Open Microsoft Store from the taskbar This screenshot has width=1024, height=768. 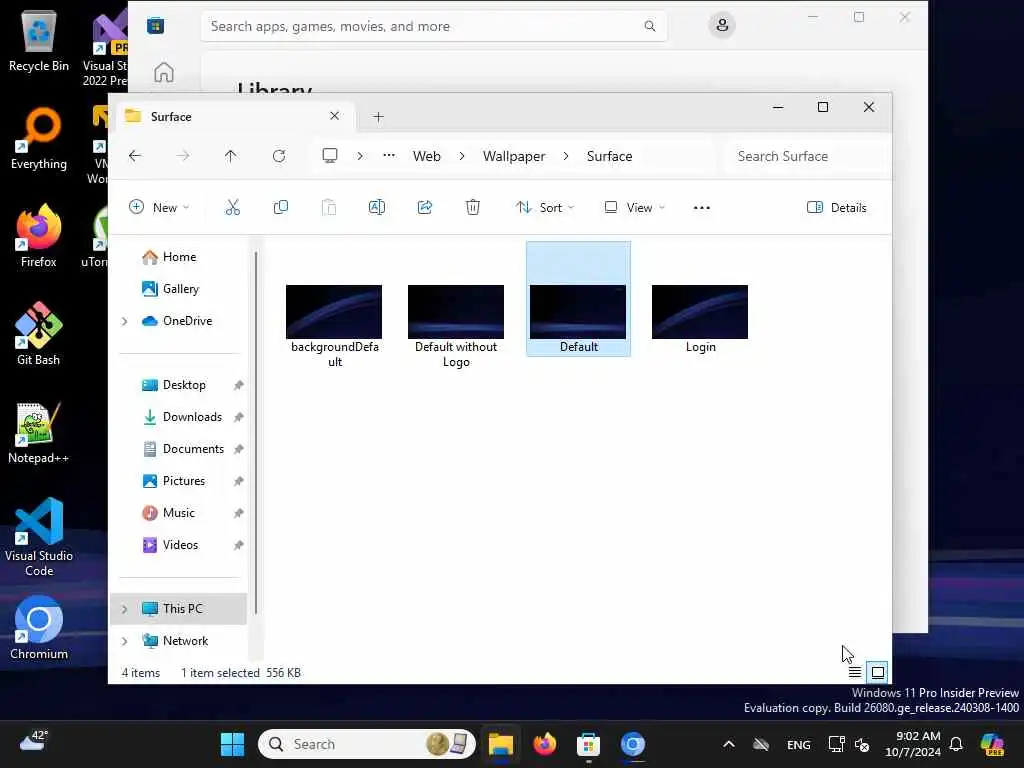click(588, 744)
